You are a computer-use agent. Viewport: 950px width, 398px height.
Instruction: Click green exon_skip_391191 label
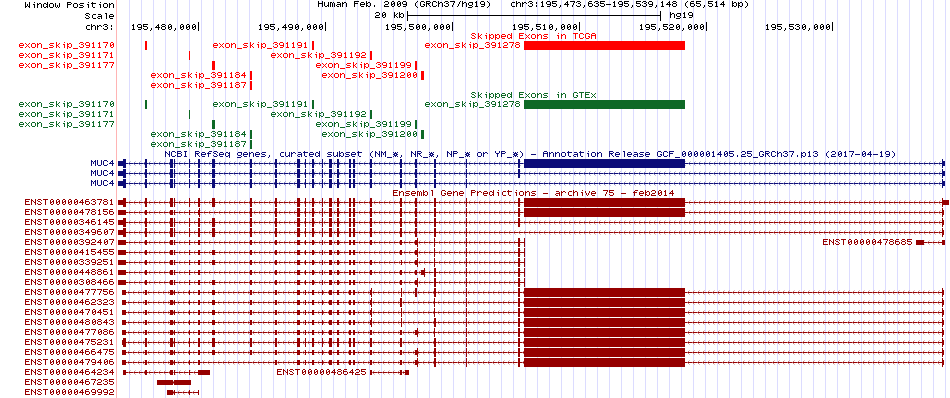pos(261,104)
